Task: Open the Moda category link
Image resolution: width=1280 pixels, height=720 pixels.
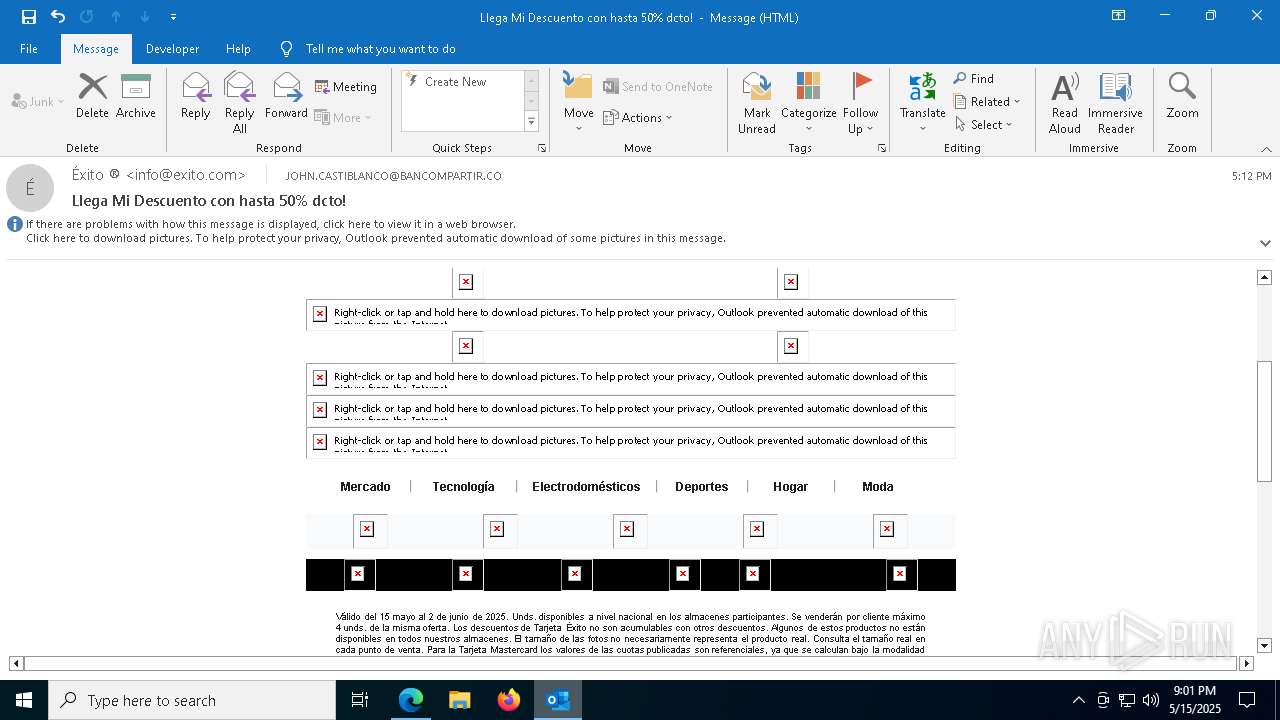Action: click(877, 486)
